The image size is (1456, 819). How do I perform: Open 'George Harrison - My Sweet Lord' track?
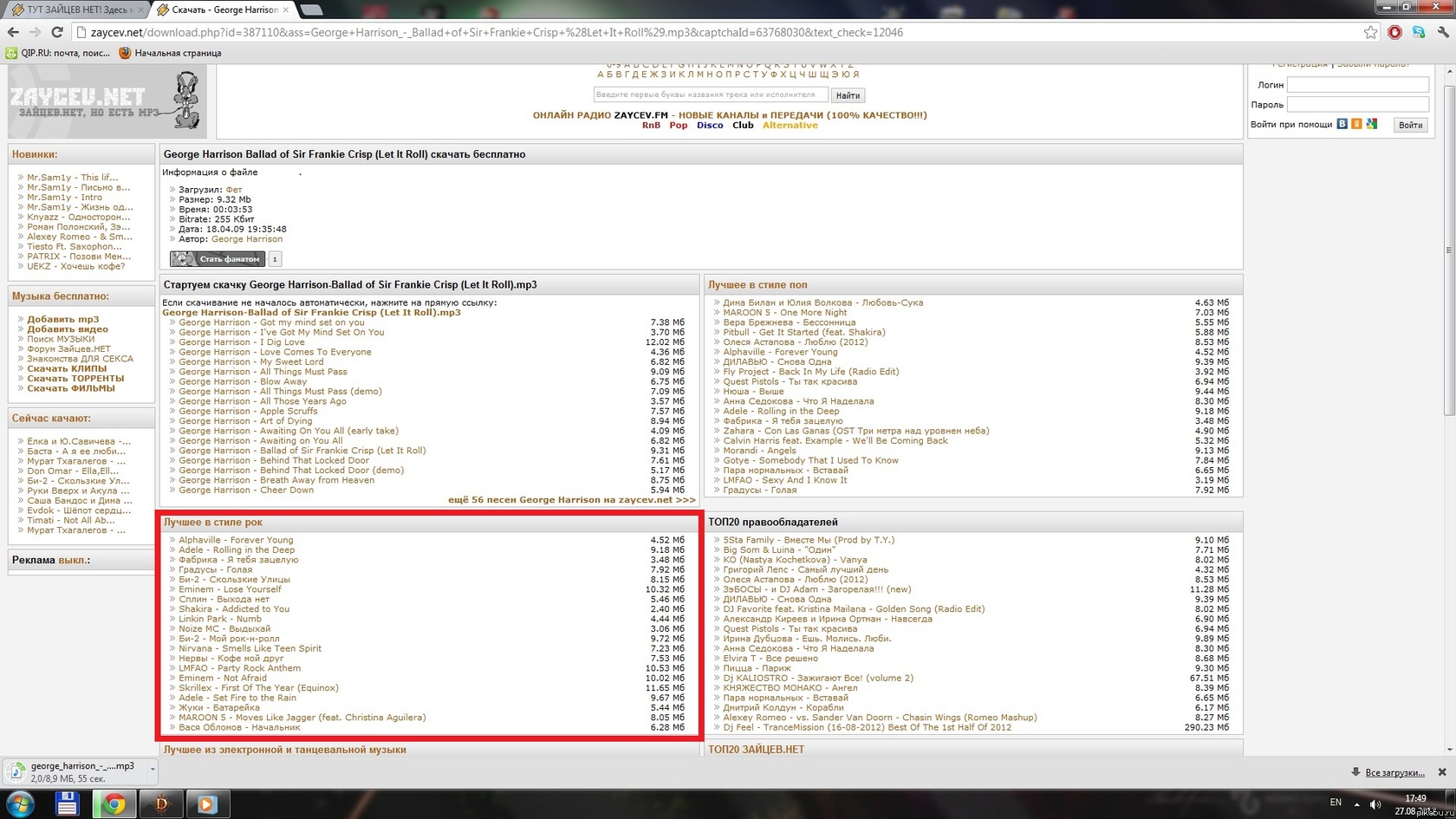(x=251, y=362)
